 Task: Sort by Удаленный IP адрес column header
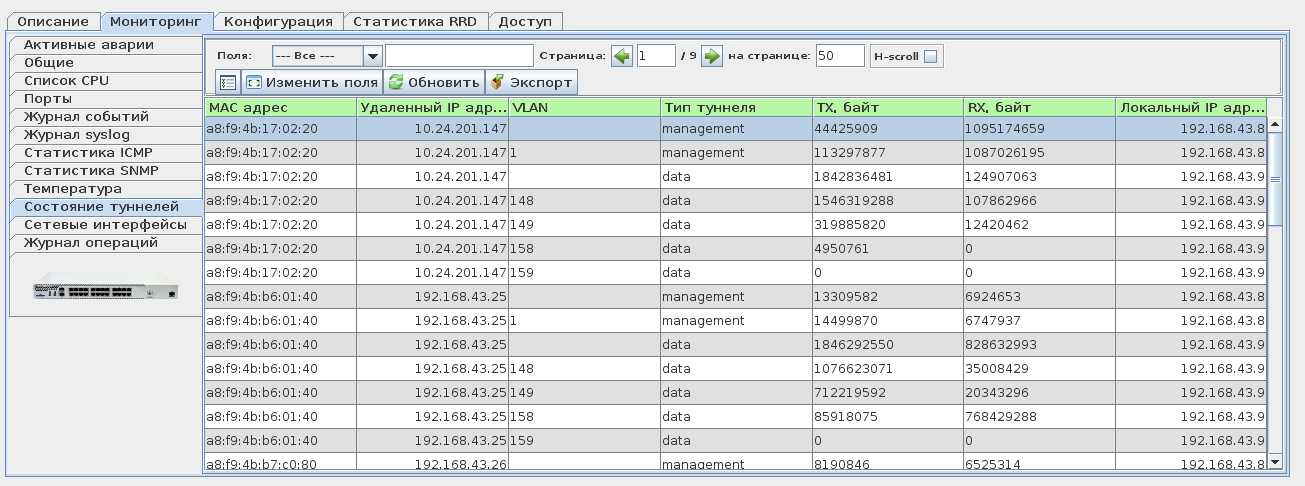432,107
